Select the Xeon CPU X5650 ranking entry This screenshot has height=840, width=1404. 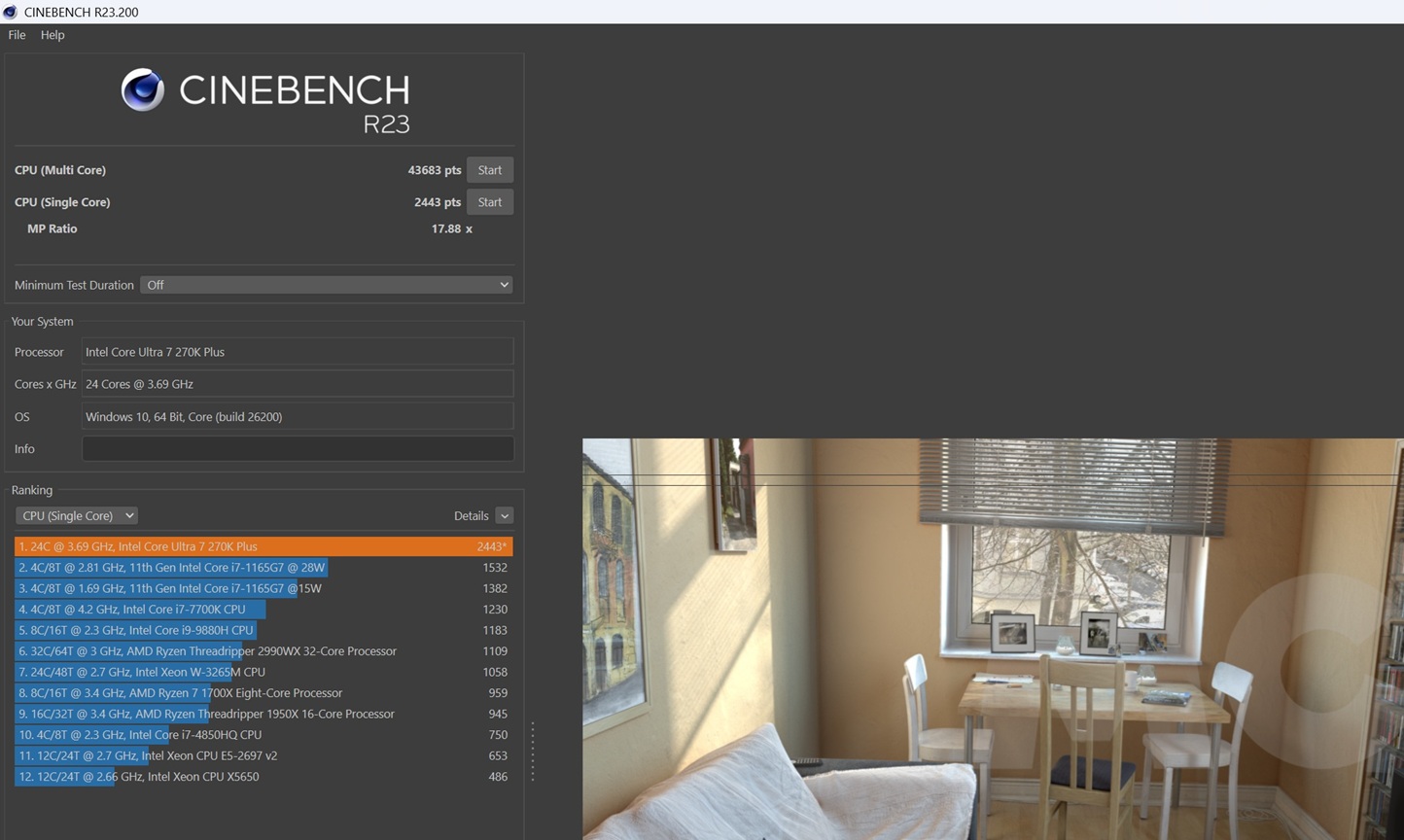(x=139, y=777)
